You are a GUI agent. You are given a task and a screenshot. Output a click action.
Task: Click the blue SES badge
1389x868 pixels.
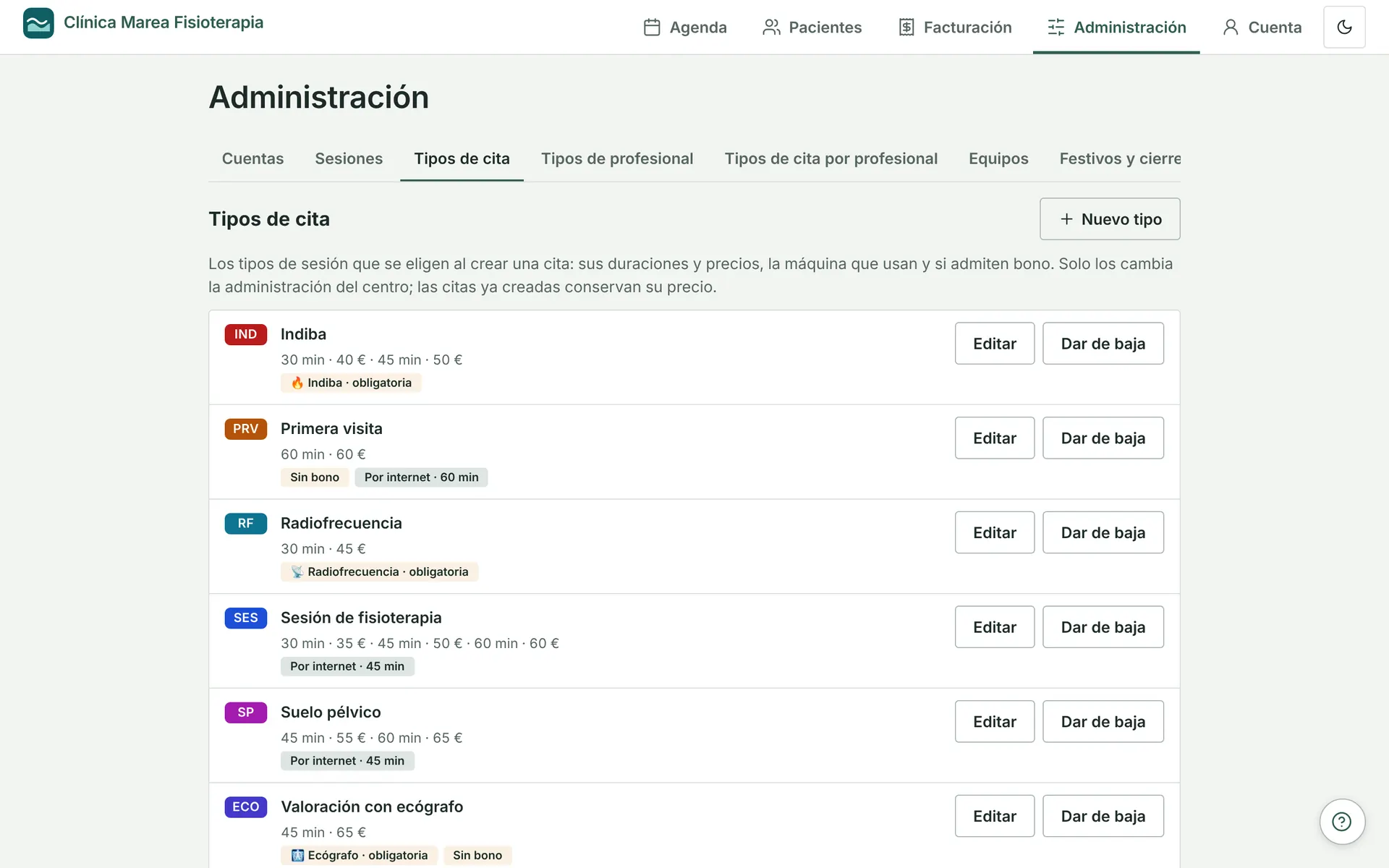(x=246, y=618)
